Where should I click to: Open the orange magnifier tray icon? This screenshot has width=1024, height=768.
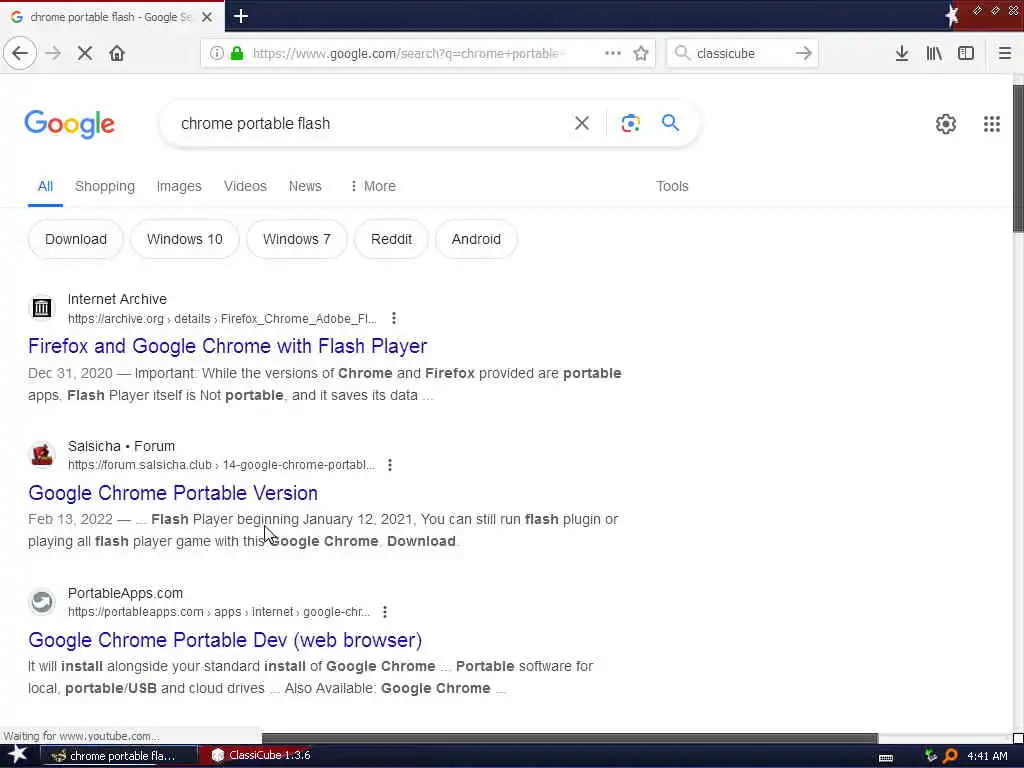(x=951, y=756)
